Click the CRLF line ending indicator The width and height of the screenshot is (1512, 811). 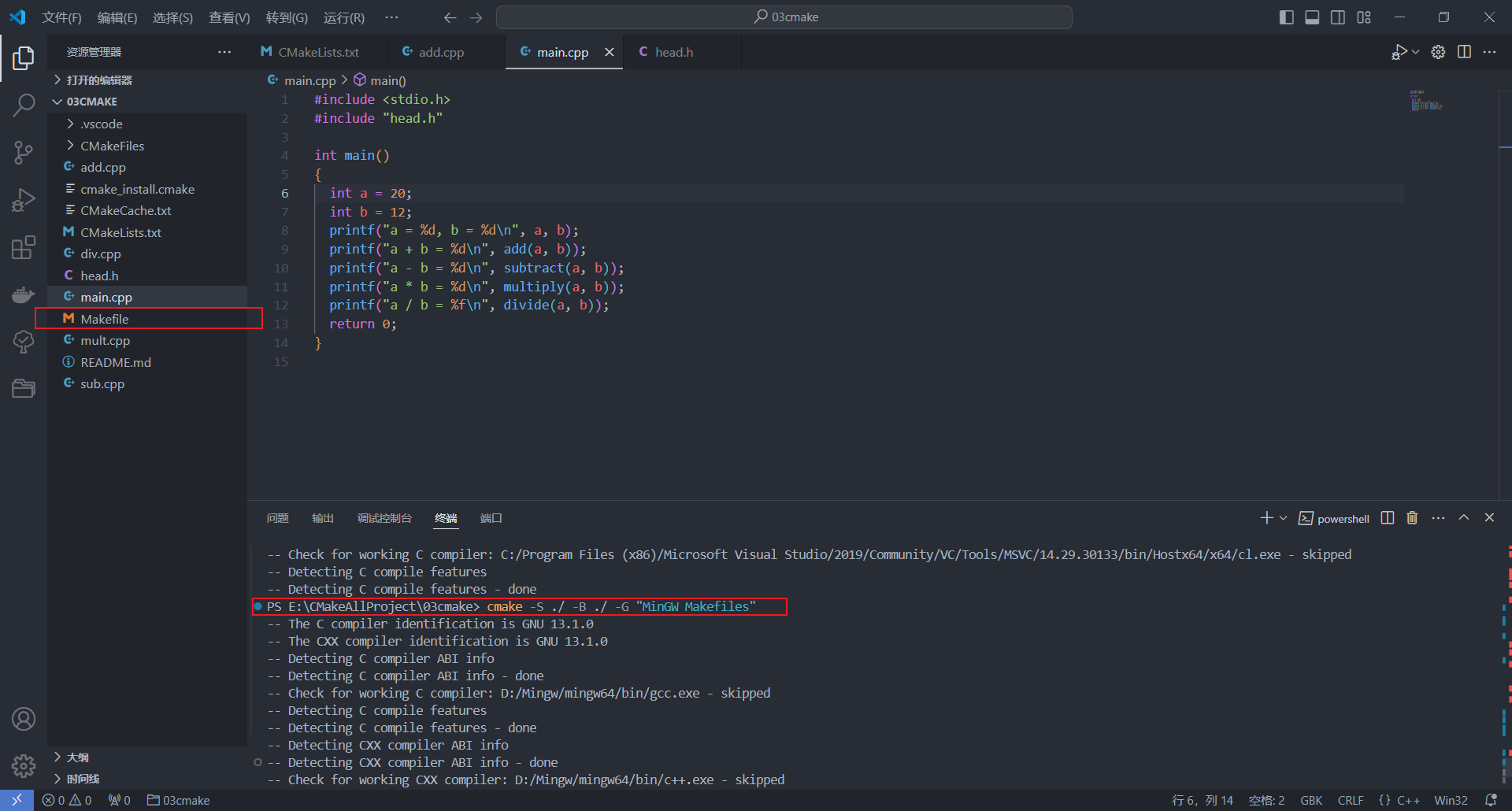click(1350, 800)
